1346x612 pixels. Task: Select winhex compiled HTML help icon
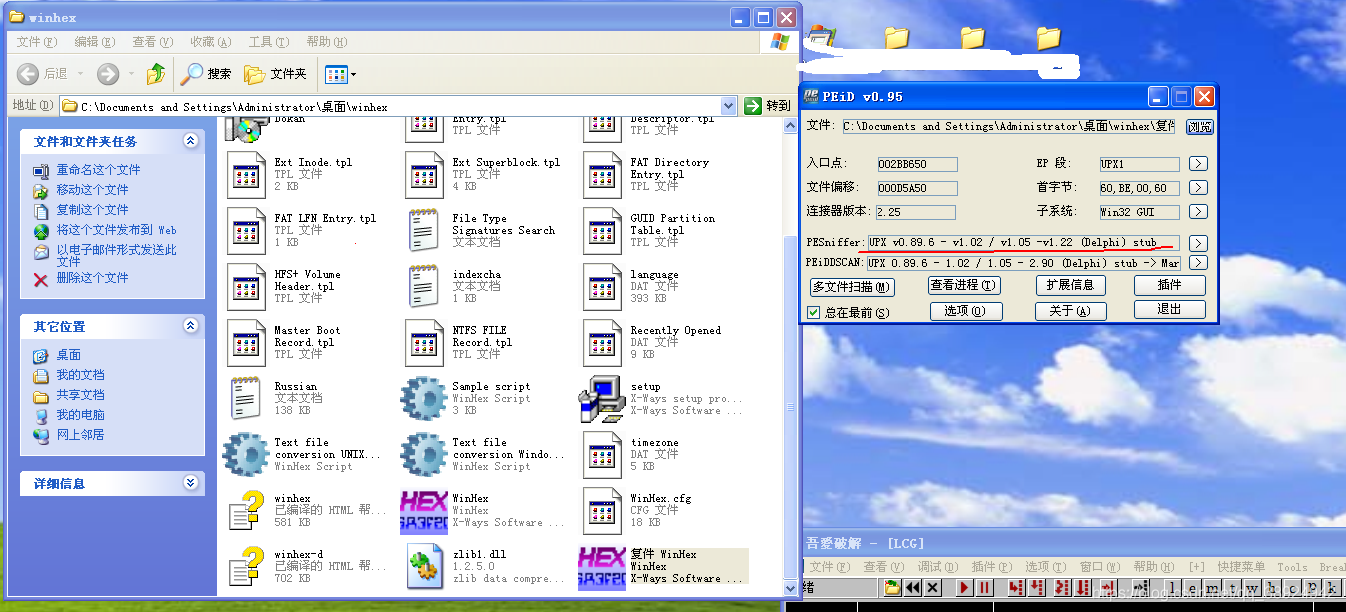pos(246,510)
